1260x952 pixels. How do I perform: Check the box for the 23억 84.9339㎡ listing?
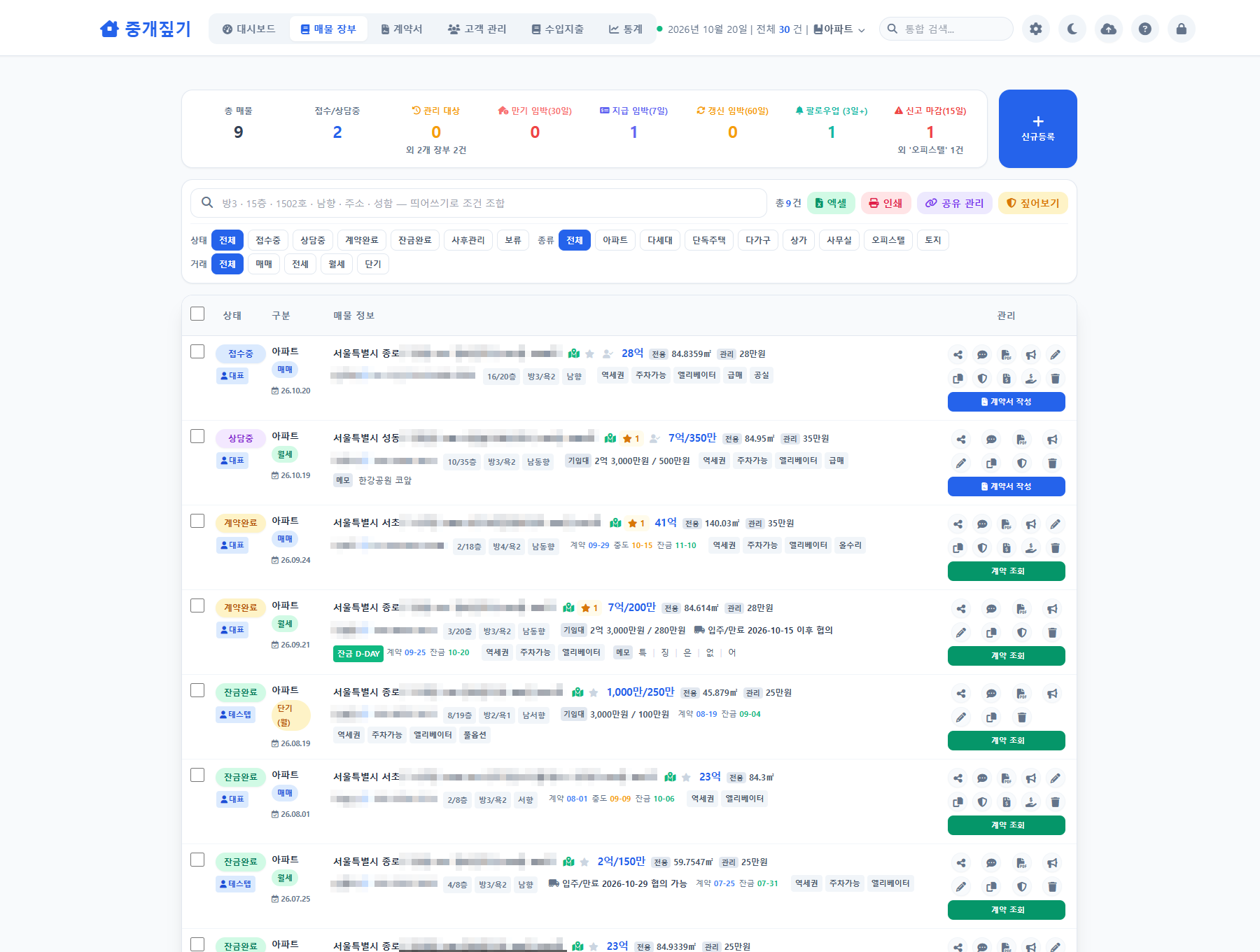pos(197,944)
